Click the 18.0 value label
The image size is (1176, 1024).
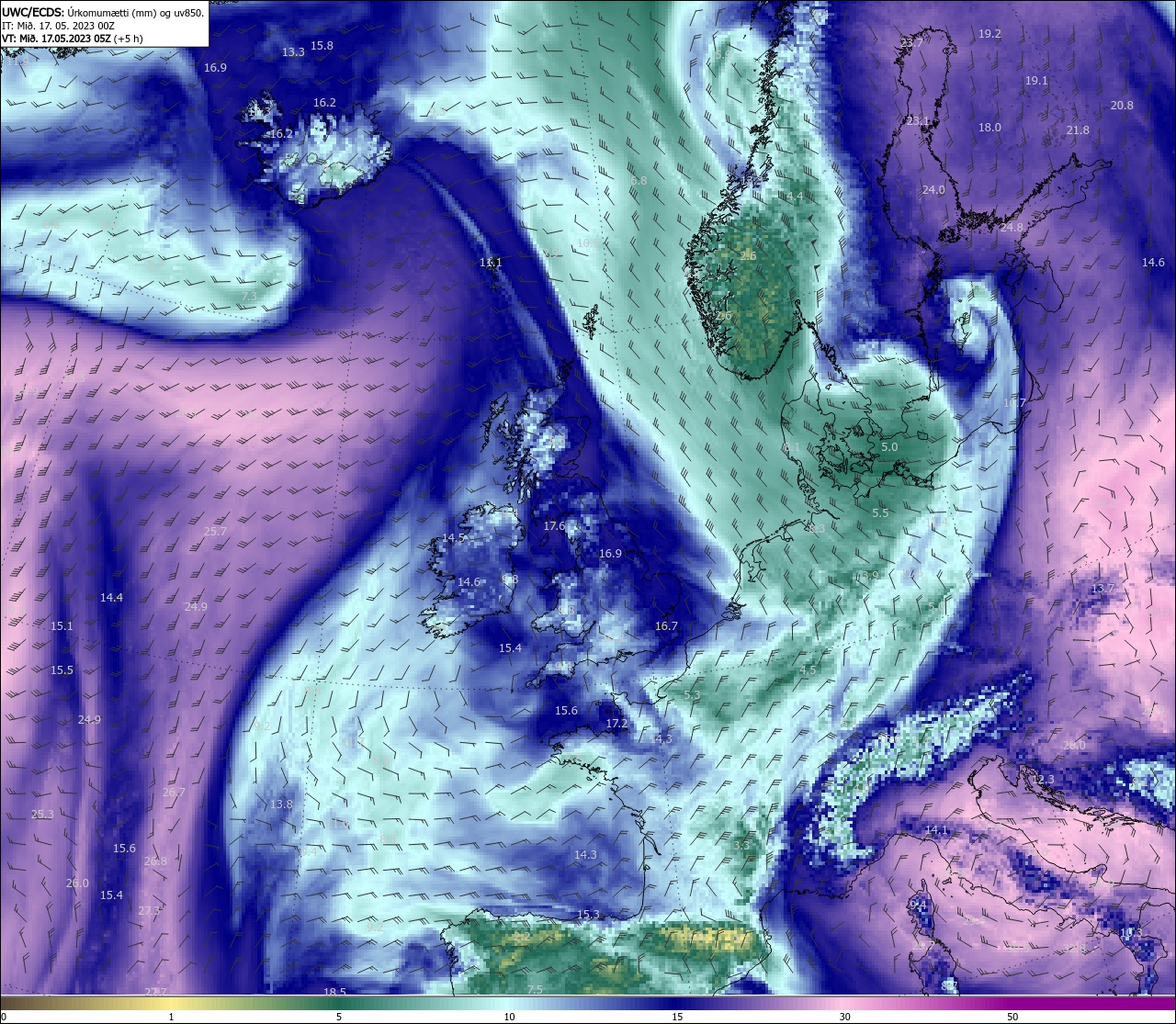tap(989, 128)
